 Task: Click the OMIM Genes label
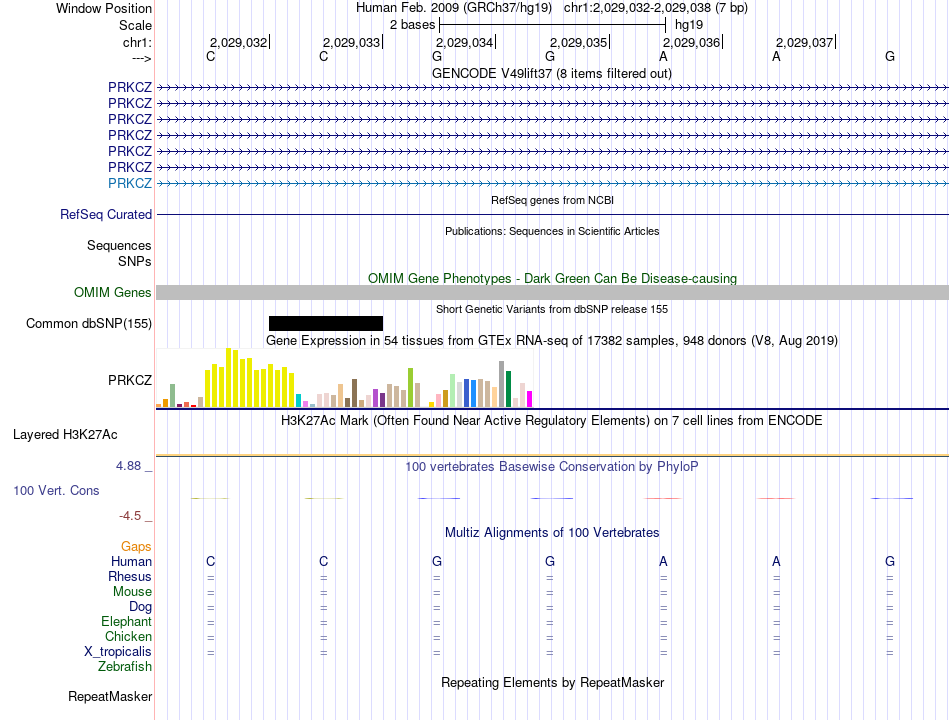(x=112, y=292)
